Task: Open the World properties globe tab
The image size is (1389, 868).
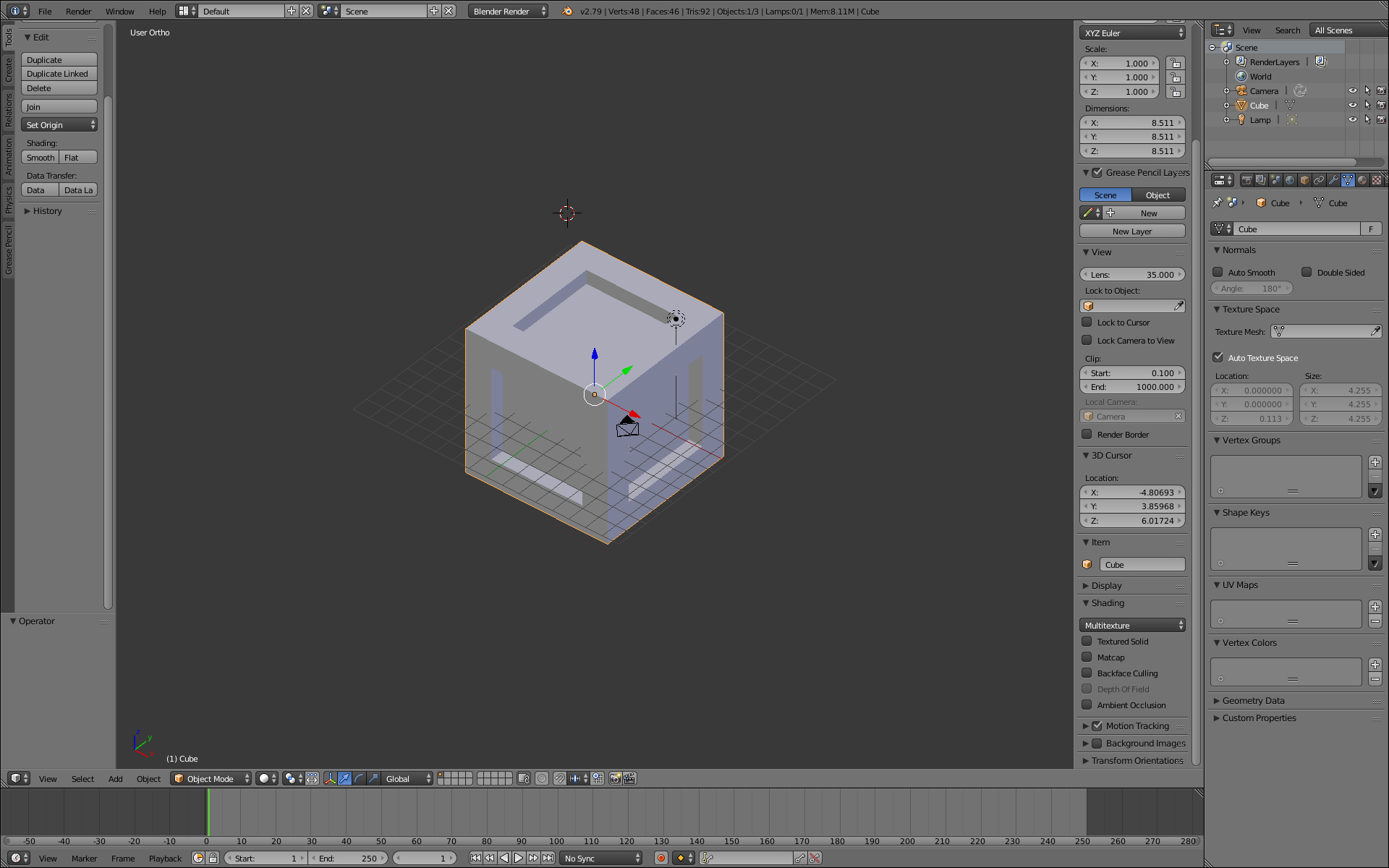Action: coord(1290,180)
